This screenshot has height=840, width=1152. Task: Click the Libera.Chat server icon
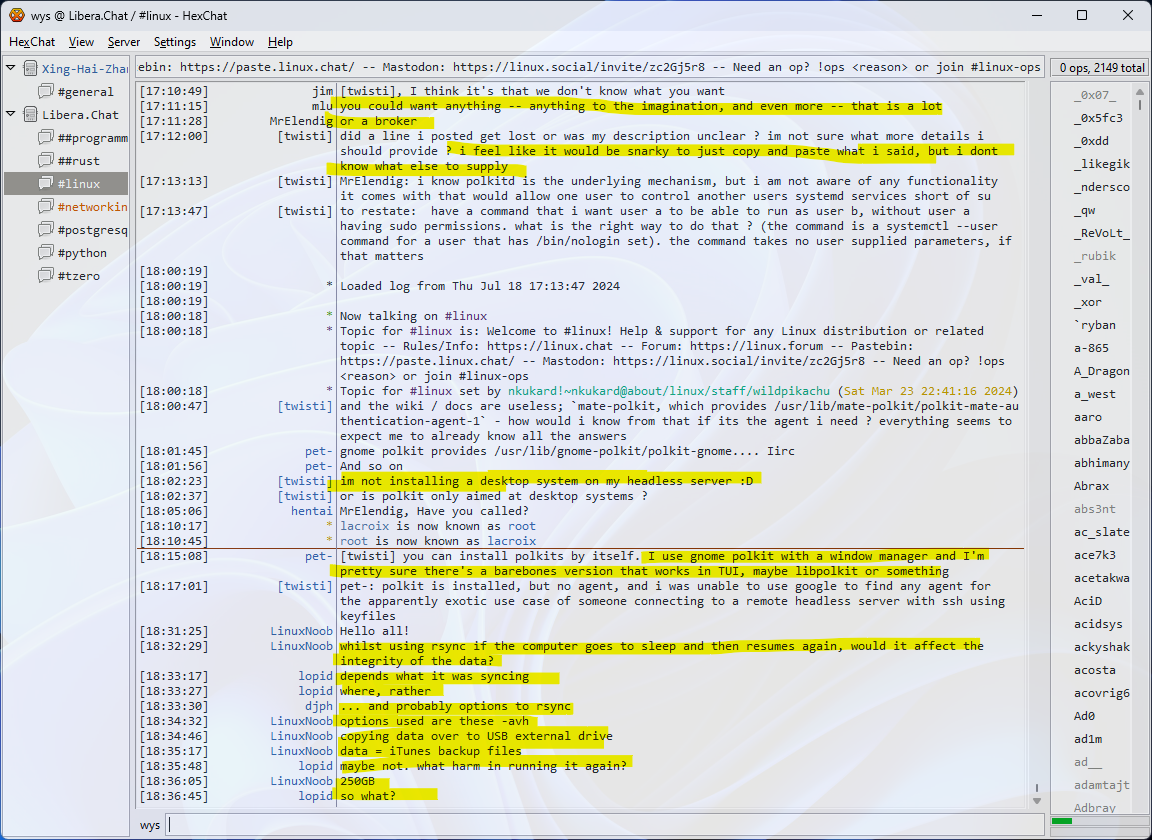click(30, 115)
